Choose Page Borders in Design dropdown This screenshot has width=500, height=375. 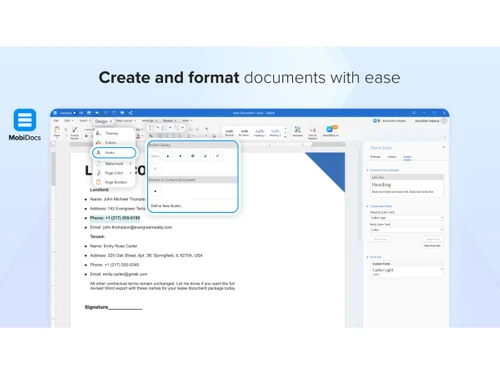point(114,182)
